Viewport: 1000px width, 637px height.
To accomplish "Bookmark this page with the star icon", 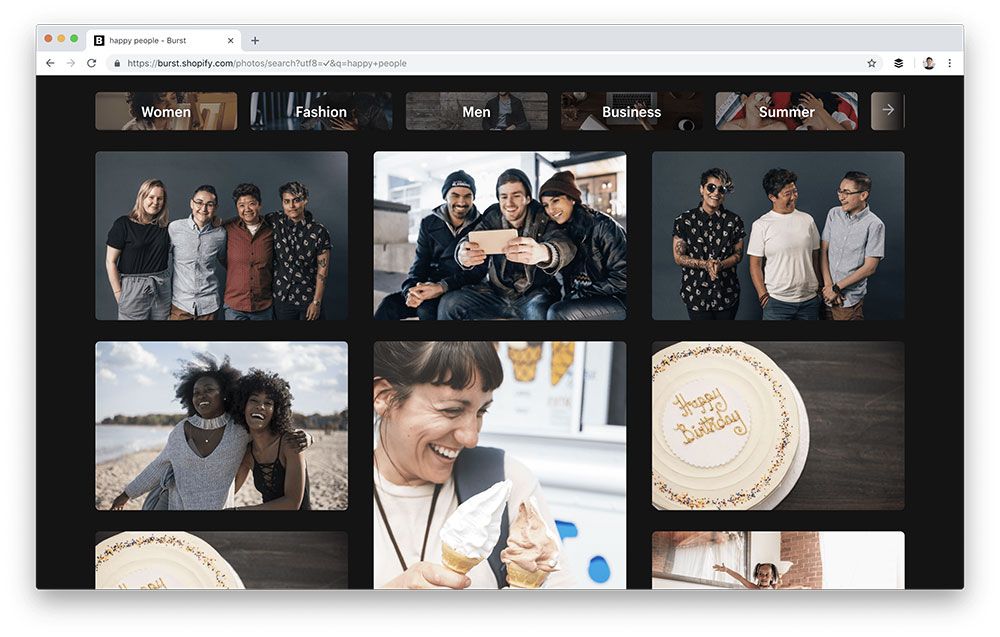I will click(x=872, y=63).
